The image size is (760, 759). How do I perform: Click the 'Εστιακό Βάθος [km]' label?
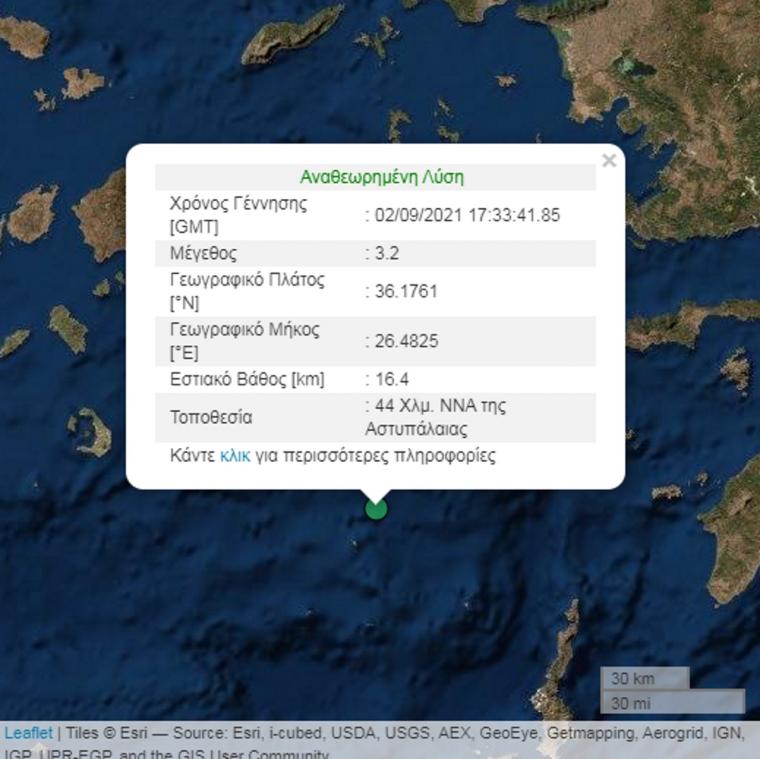(x=247, y=379)
